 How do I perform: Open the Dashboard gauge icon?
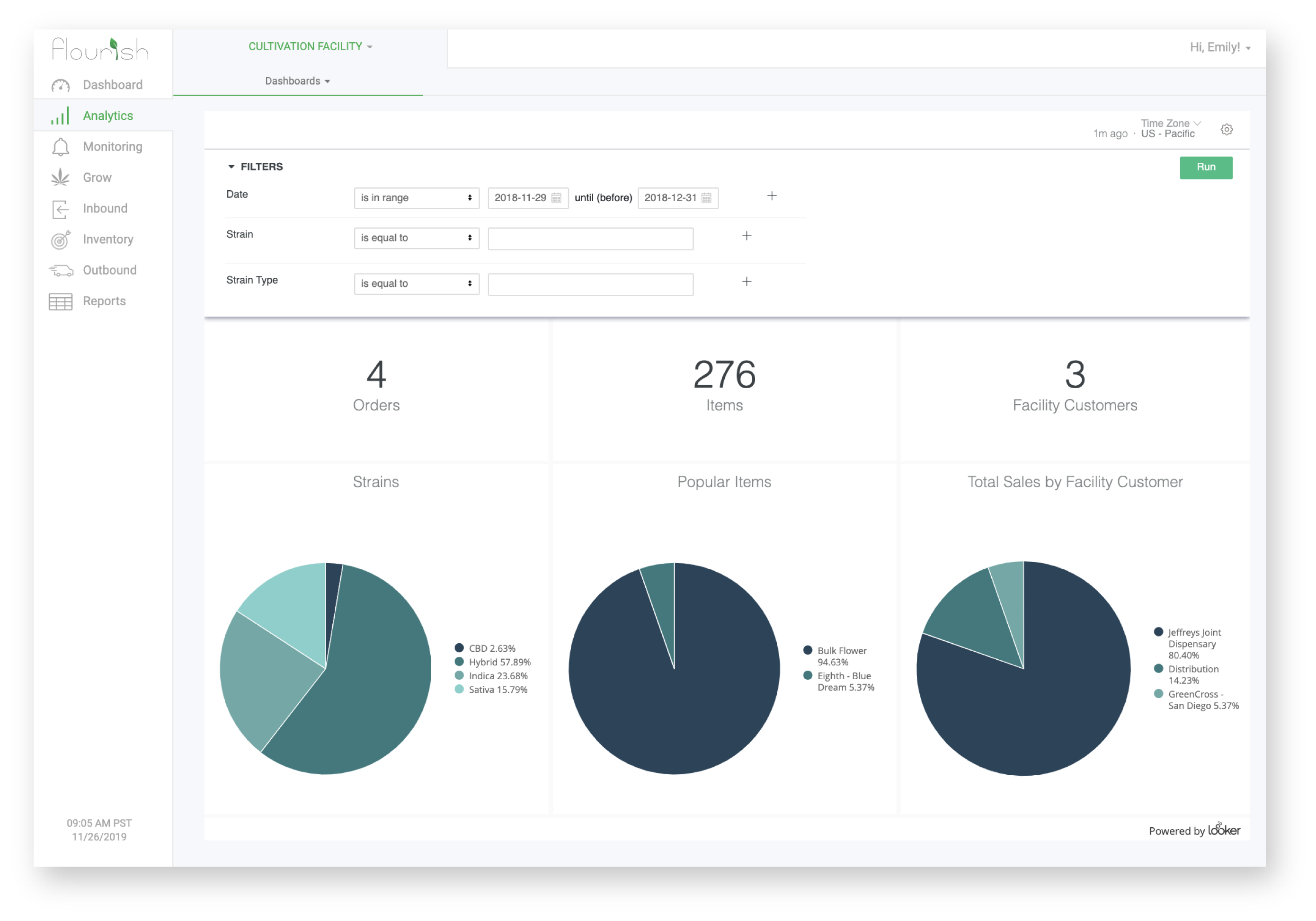[x=60, y=85]
